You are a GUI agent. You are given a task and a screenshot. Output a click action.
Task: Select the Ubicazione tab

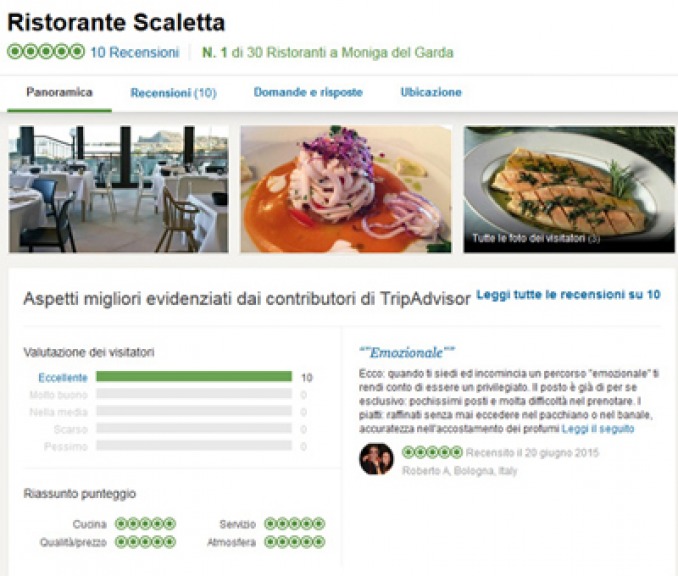(431, 92)
